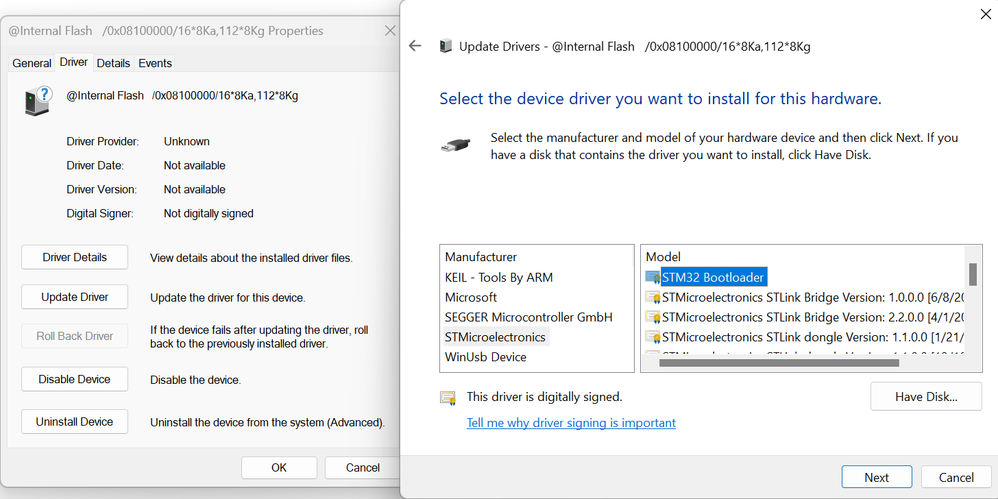
Task: Click the Update Driver button
Action: pyautogui.click(x=74, y=297)
